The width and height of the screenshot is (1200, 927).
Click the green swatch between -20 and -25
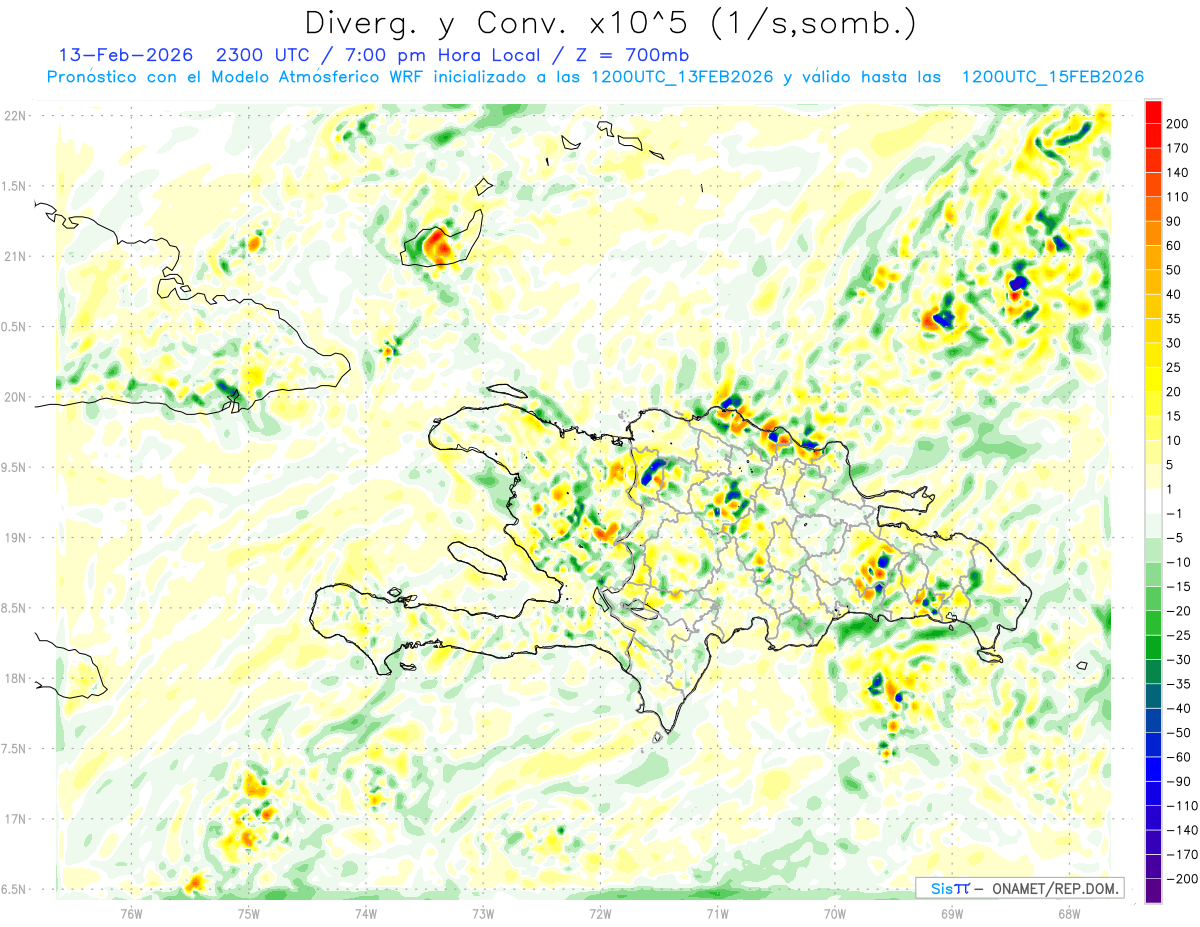[1153, 623]
